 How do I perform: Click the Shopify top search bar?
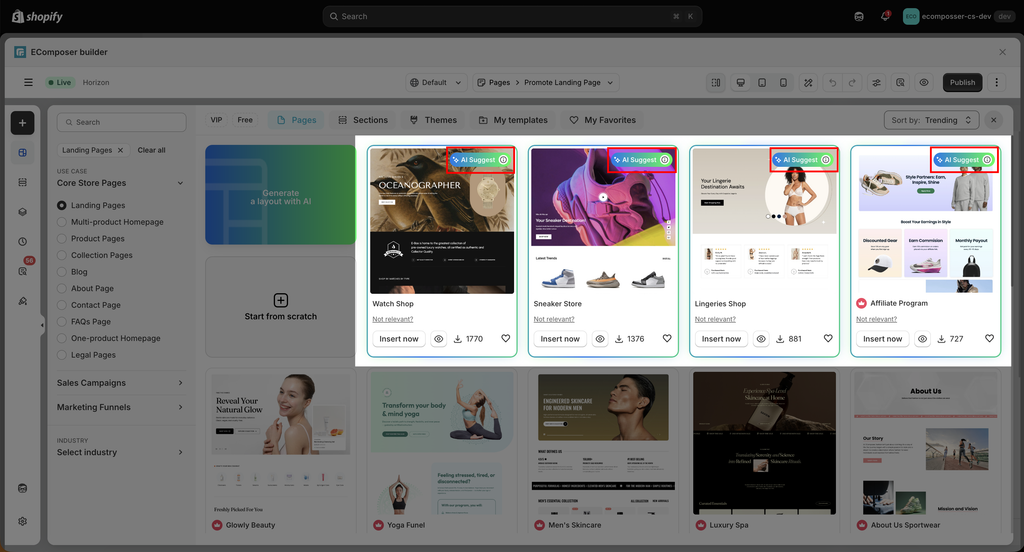(x=512, y=16)
